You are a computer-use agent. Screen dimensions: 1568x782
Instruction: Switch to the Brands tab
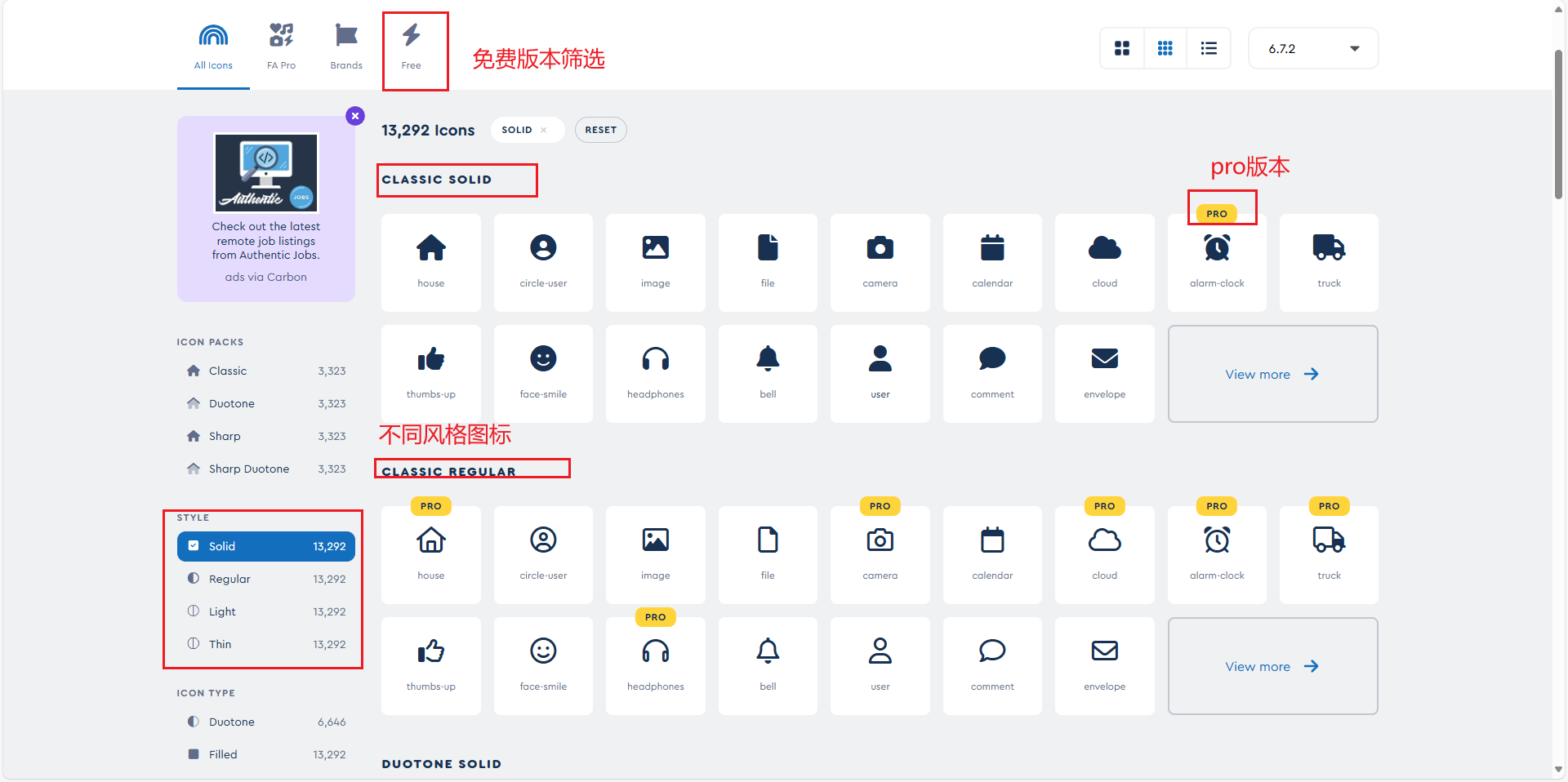point(345,45)
